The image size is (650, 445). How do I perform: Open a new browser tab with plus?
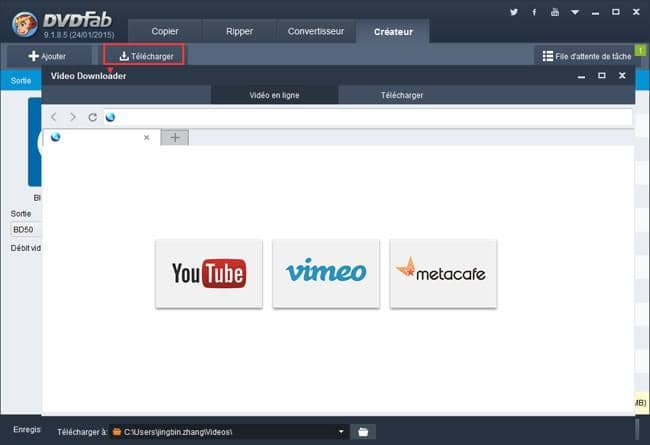coord(175,137)
